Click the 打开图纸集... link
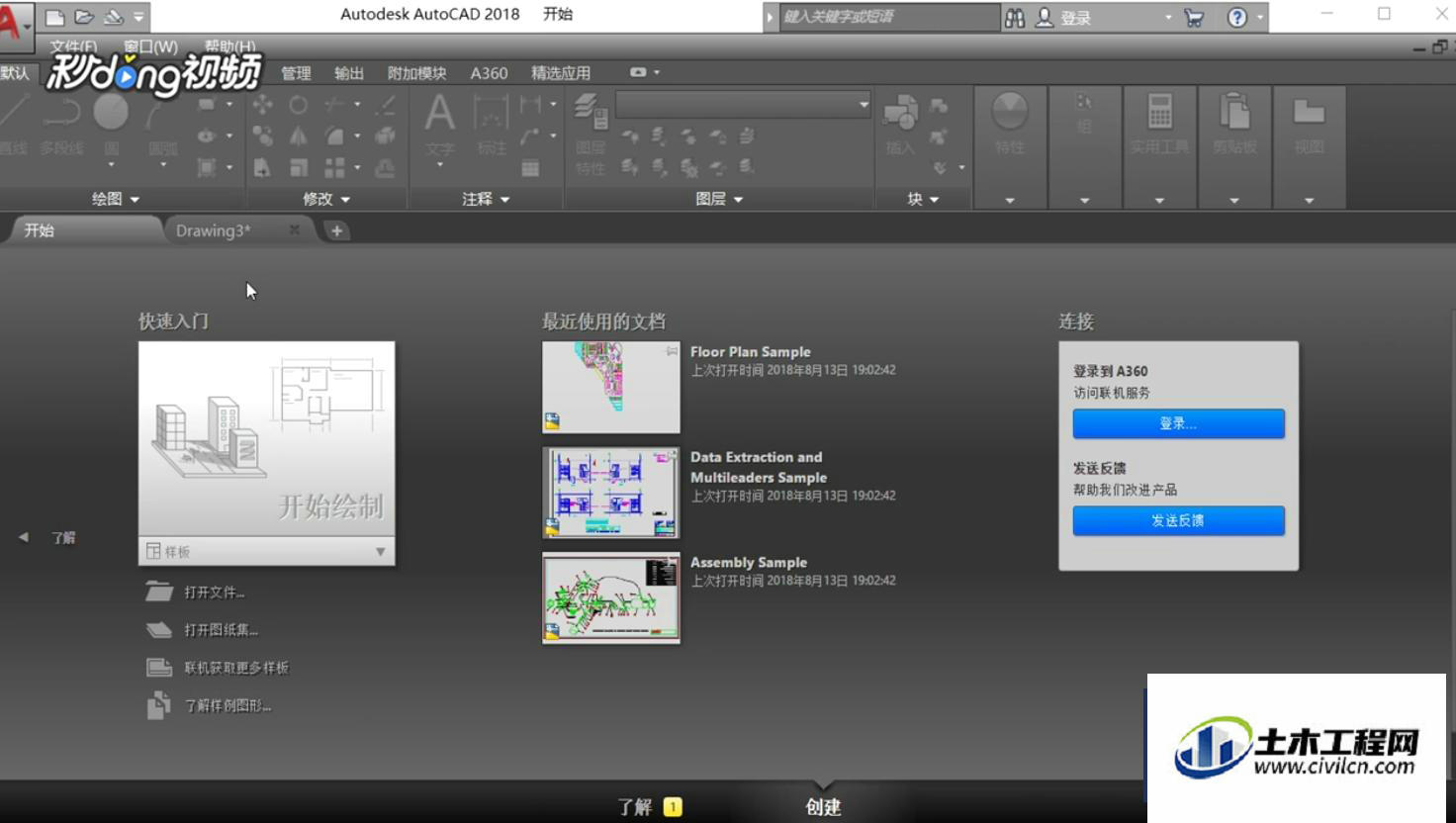Viewport: 1456px width, 823px height. tap(221, 630)
